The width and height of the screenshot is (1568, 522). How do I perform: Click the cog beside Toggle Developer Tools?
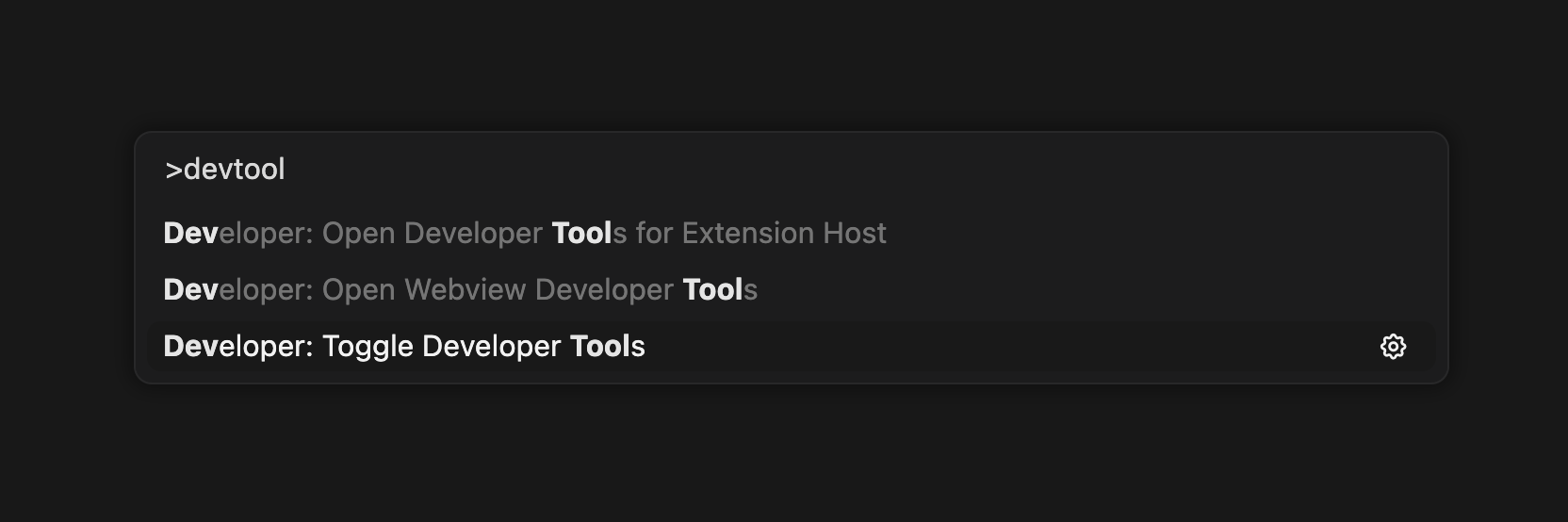tap(1393, 347)
